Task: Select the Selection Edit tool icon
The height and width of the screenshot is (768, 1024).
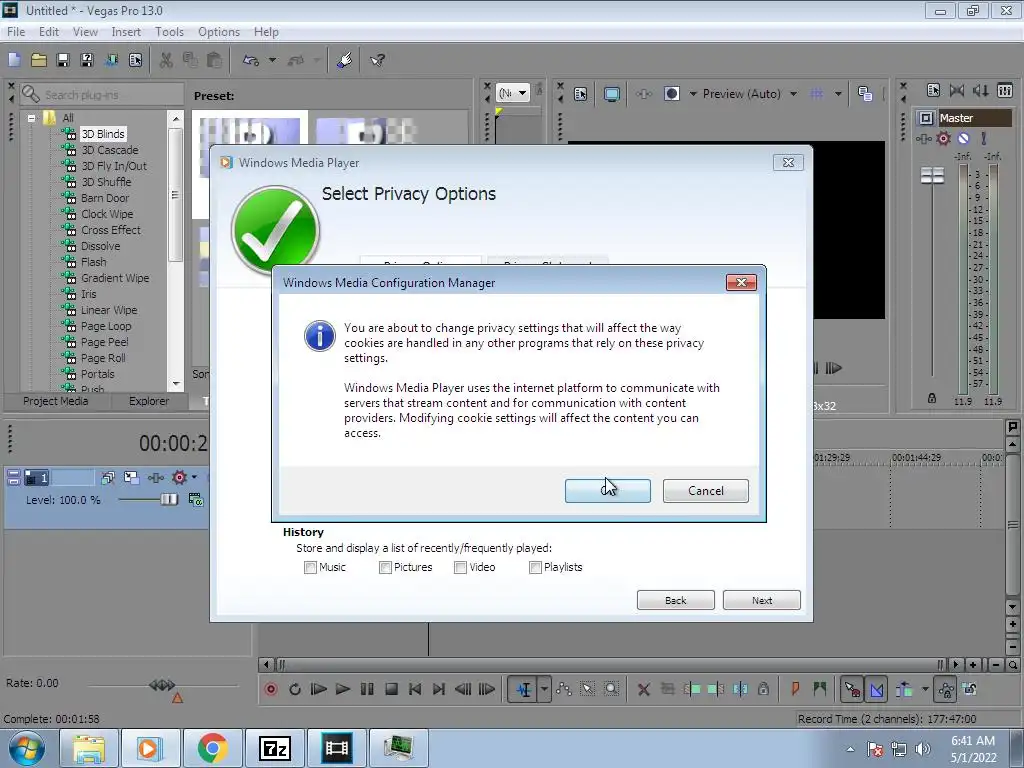Action: [x=588, y=689]
